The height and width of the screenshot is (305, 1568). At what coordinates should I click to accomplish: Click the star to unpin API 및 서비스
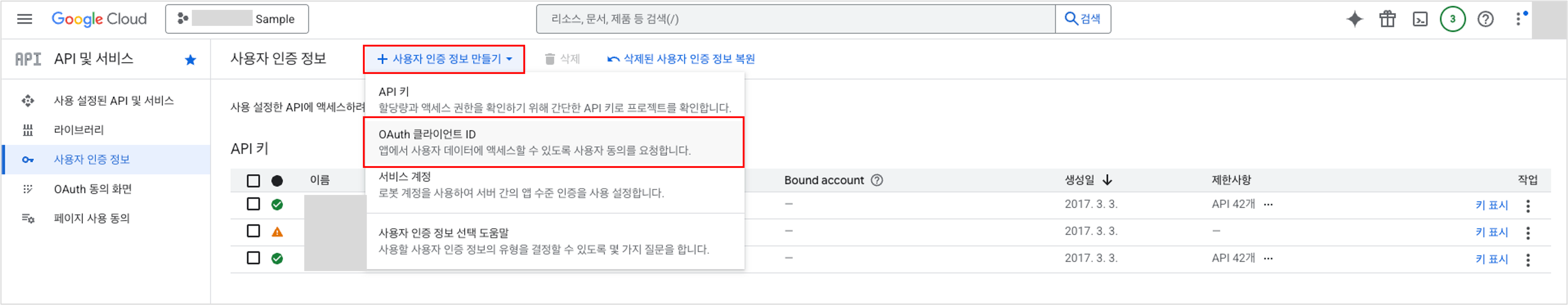[x=191, y=59]
